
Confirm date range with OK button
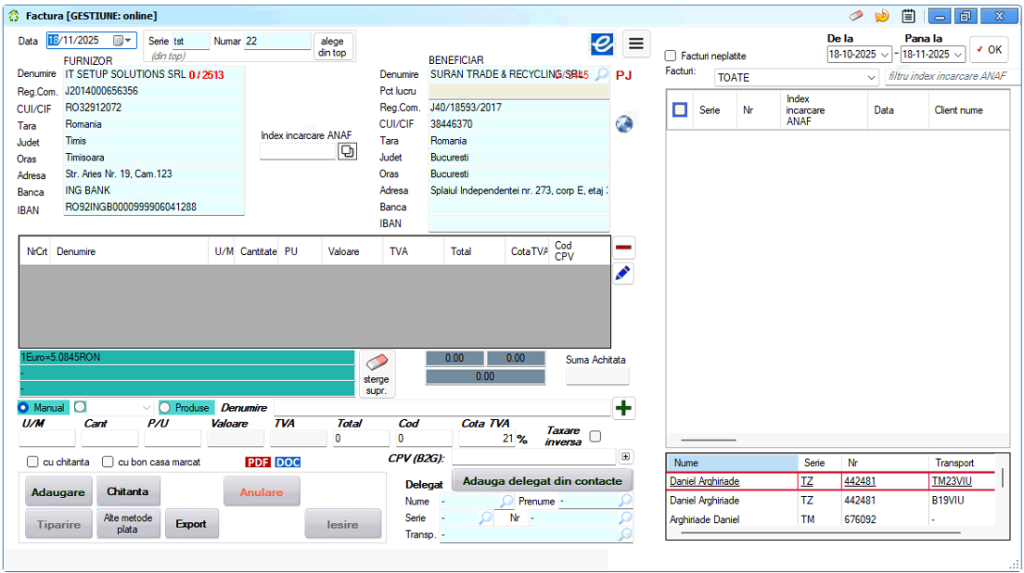click(x=989, y=50)
